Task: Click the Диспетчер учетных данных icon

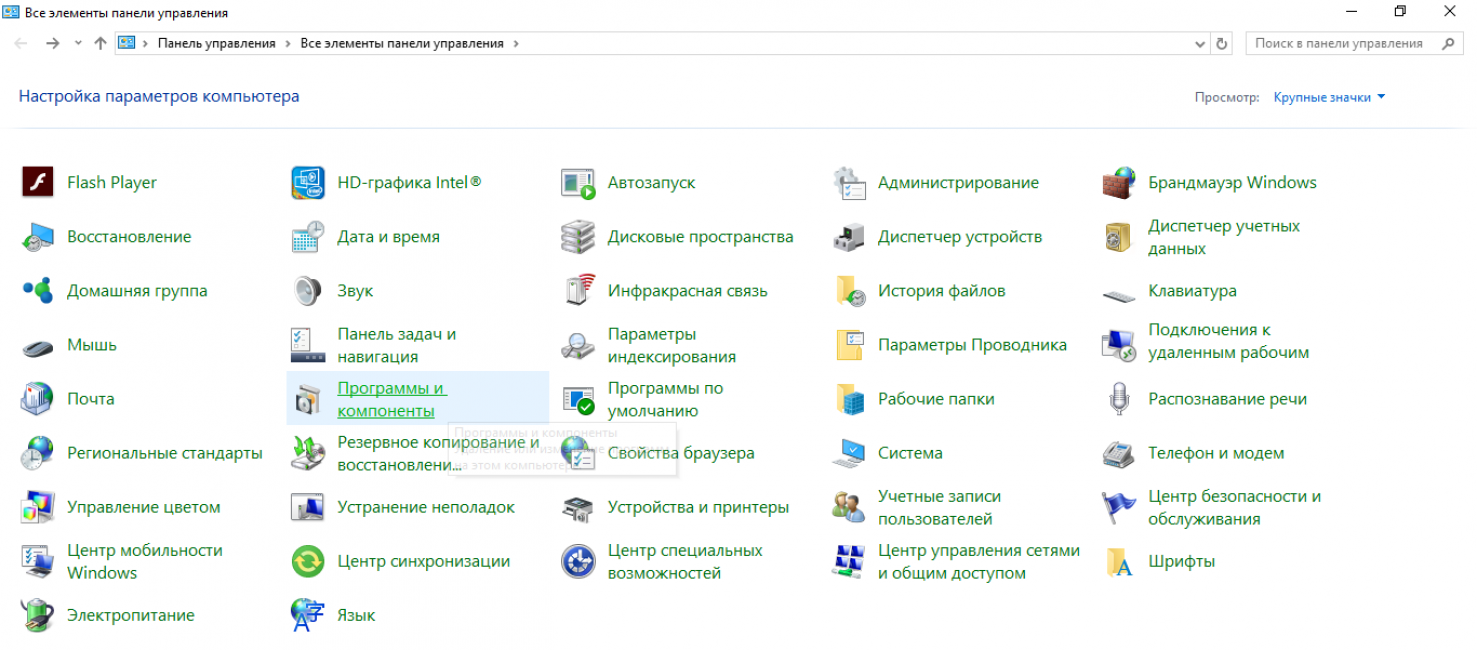Action: (x=1118, y=237)
